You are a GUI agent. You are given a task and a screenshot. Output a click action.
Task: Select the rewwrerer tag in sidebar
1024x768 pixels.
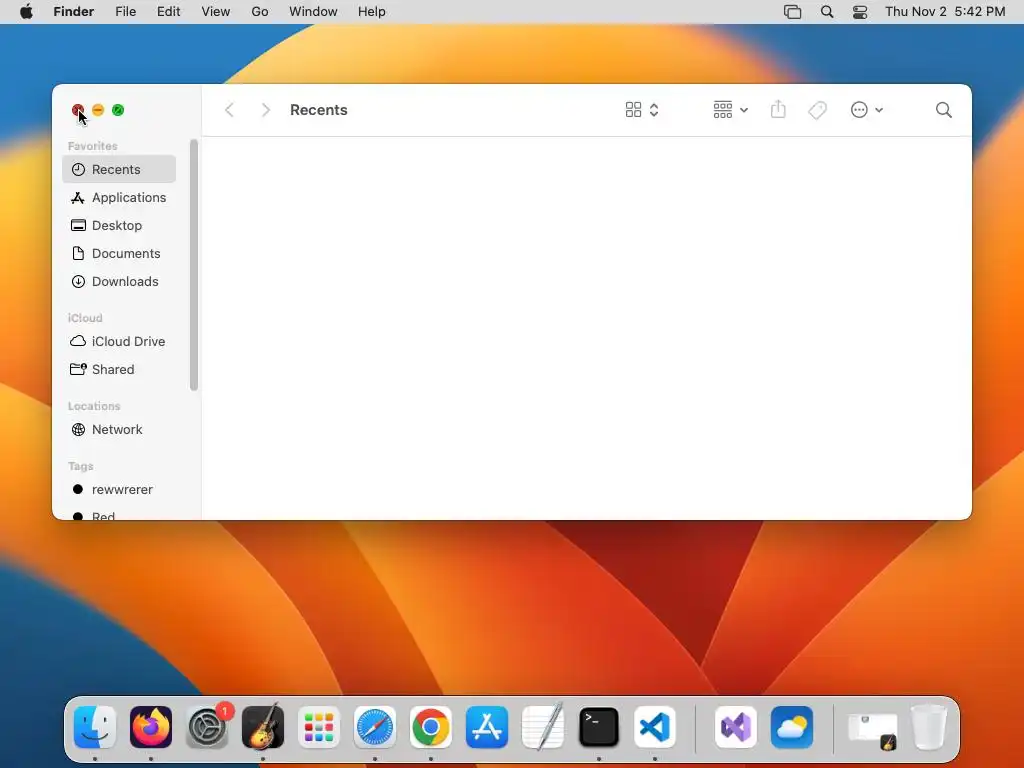pos(119,490)
